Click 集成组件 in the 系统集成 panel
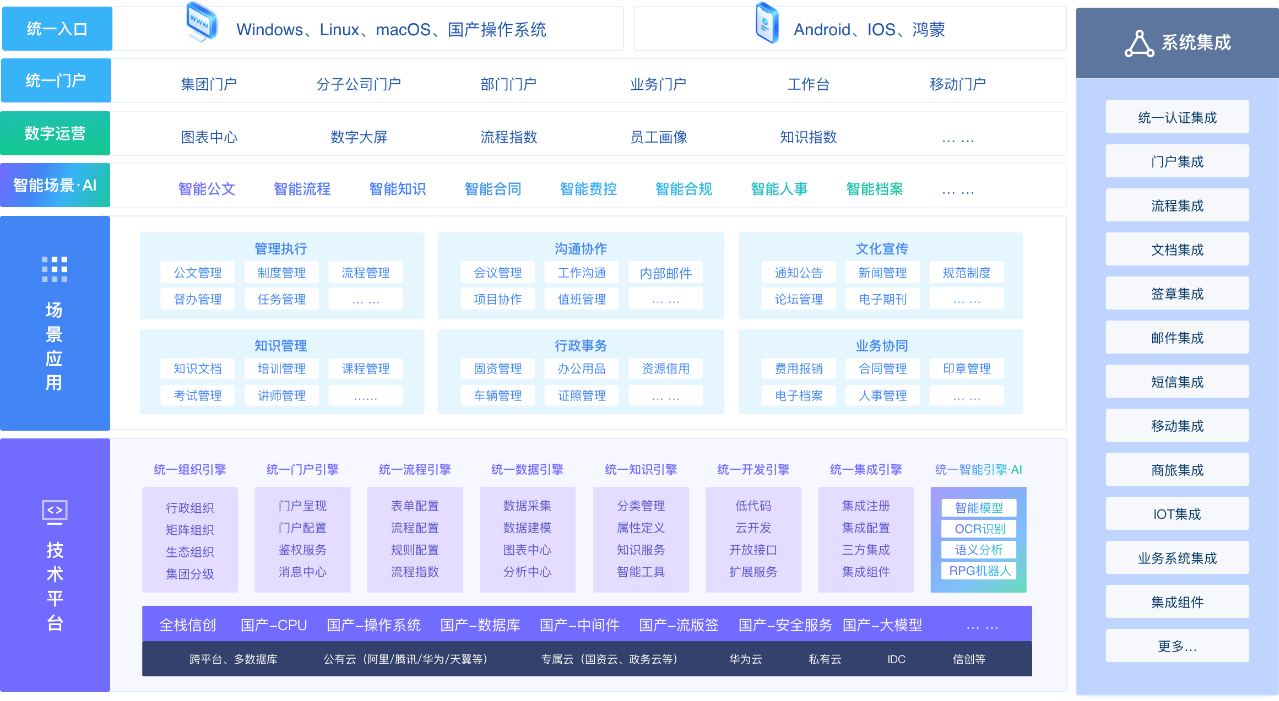 pyautogui.click(x=1177, y=601)
